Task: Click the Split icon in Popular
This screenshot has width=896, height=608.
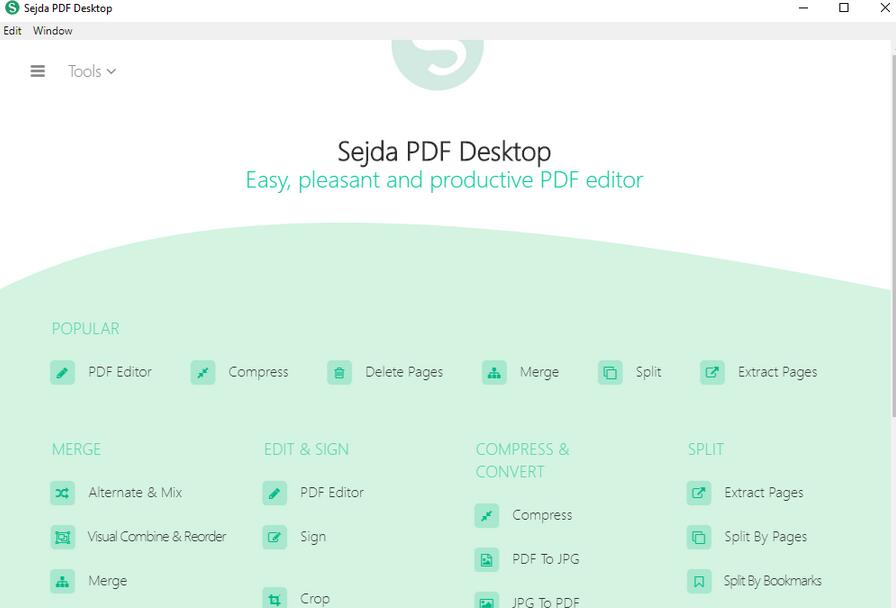Action: point(610,373)
